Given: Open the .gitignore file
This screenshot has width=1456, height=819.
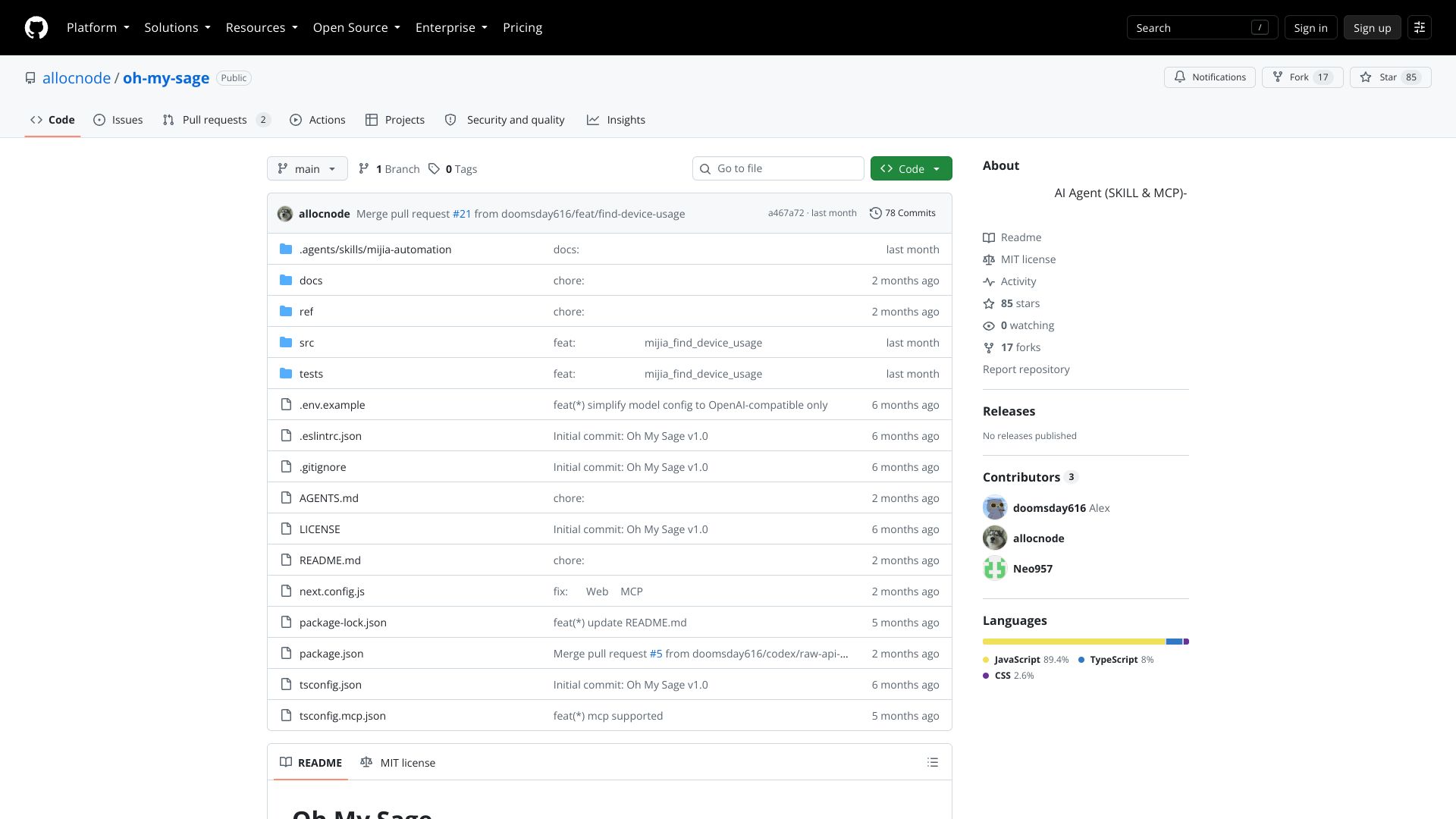Looking at the screenshot, I should [x=322, y=467].
